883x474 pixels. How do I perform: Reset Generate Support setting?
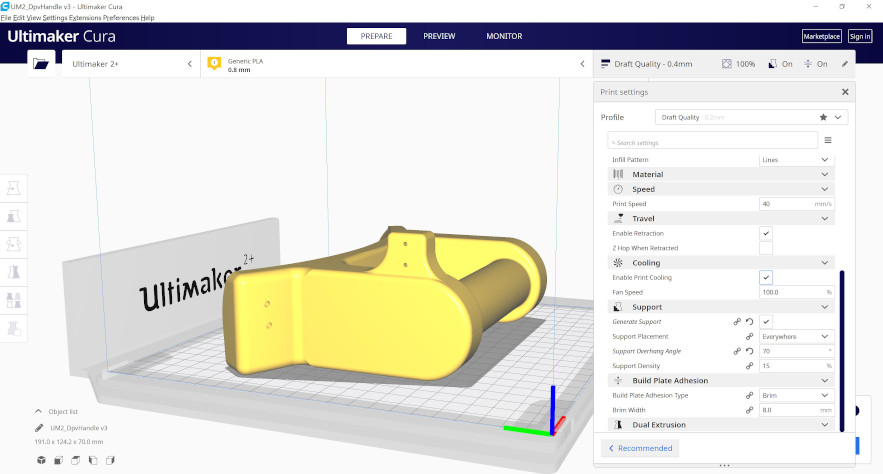[750, 321]
